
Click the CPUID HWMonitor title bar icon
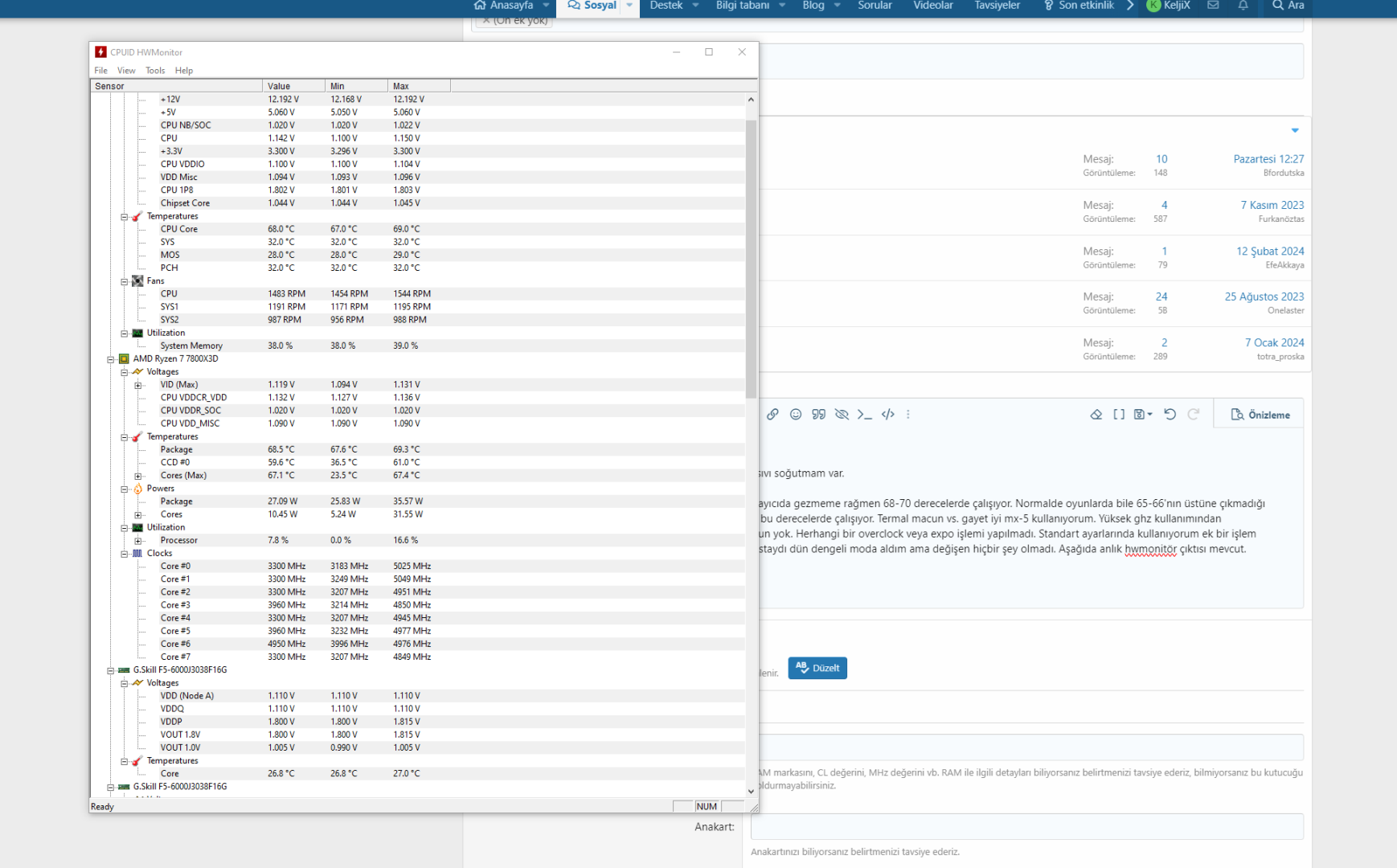click(100, 52)
